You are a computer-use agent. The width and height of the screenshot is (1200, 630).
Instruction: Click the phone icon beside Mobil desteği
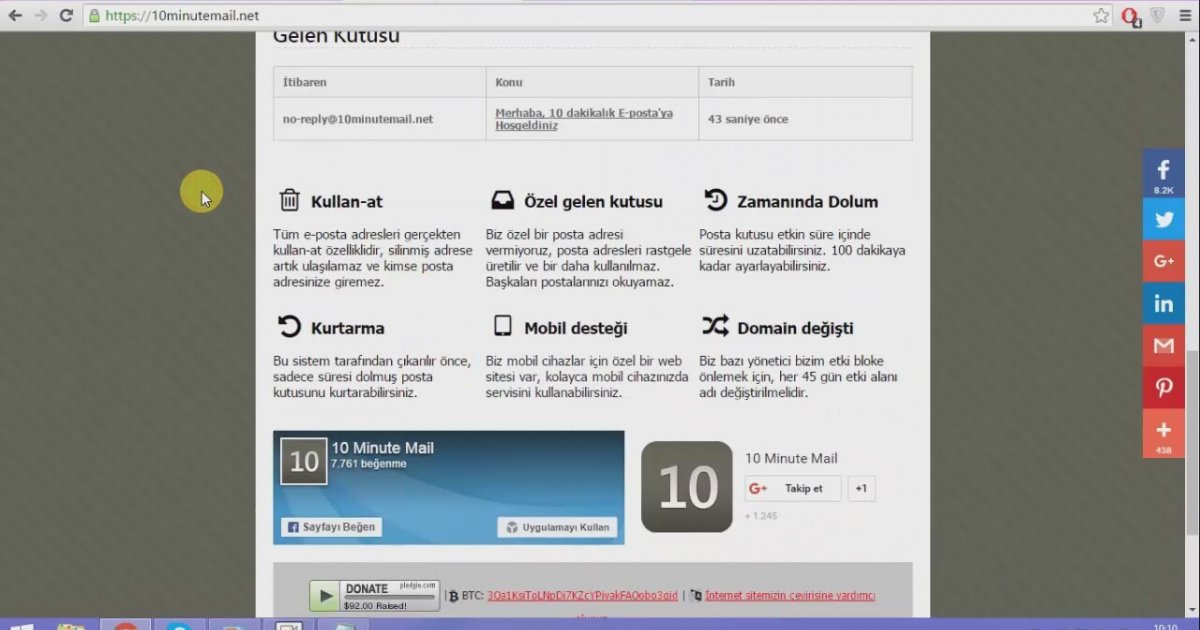(503, 326)
